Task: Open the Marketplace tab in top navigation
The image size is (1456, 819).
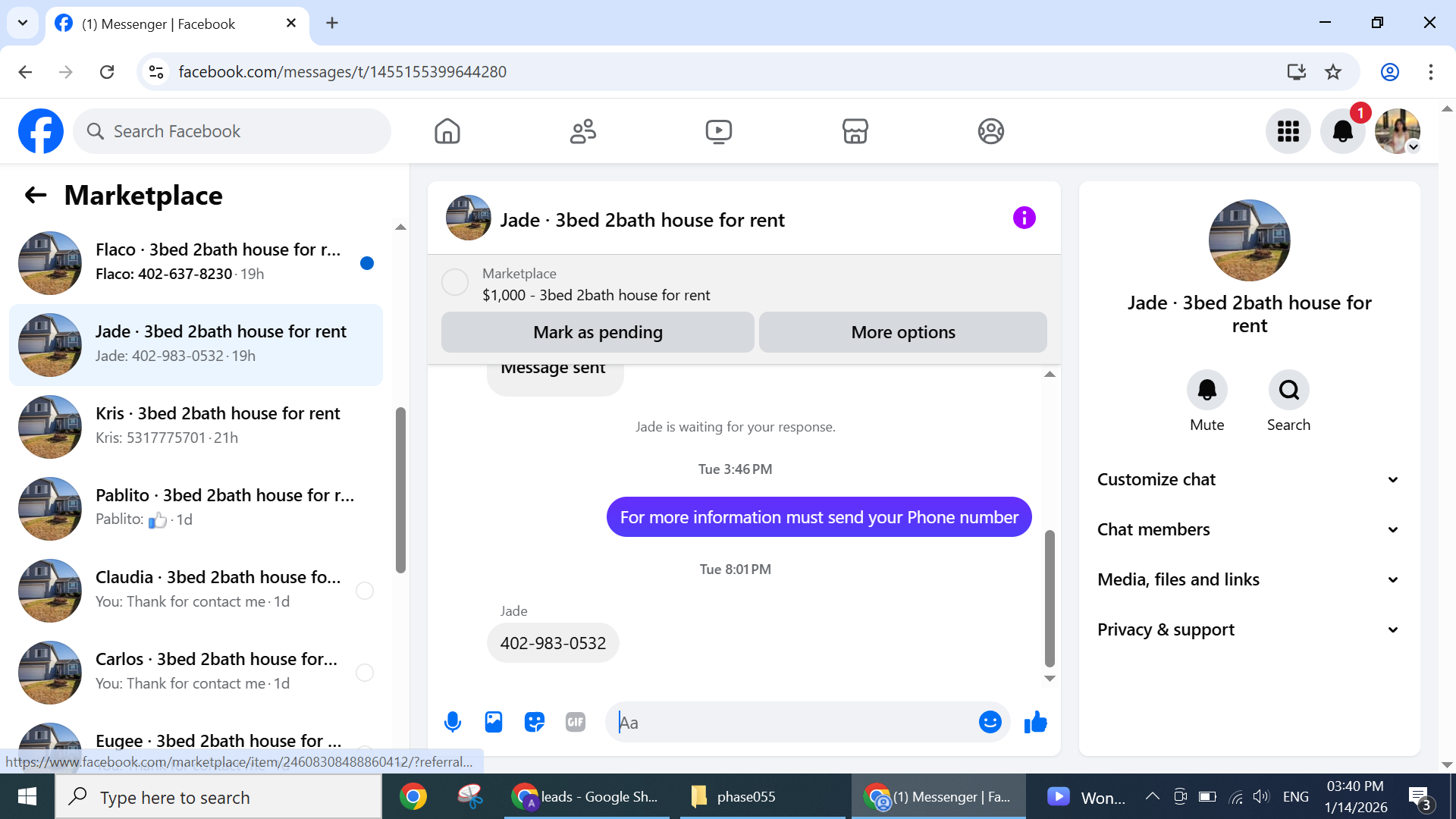Action: tap(855, 131)
